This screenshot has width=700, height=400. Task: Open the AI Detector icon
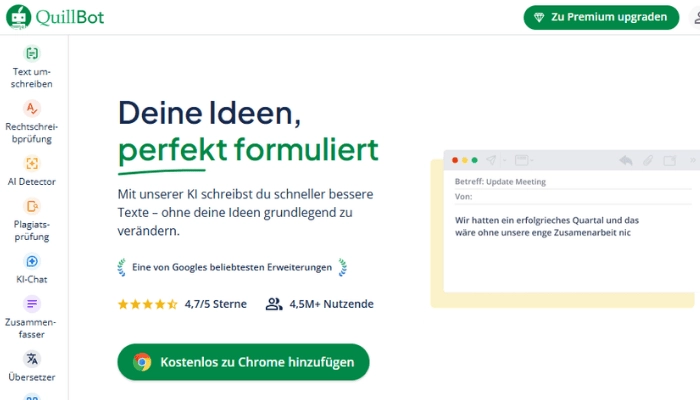[32, 163]
